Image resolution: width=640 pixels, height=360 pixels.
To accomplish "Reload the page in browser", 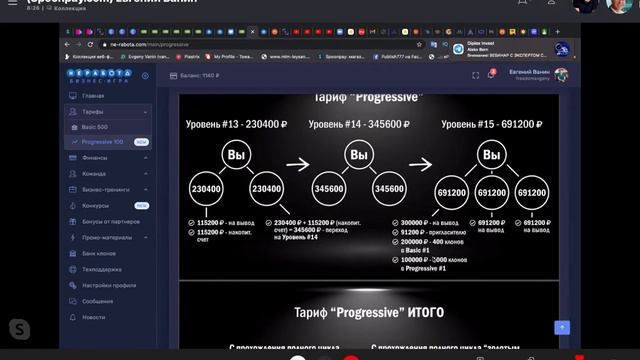I will point(90,44).
